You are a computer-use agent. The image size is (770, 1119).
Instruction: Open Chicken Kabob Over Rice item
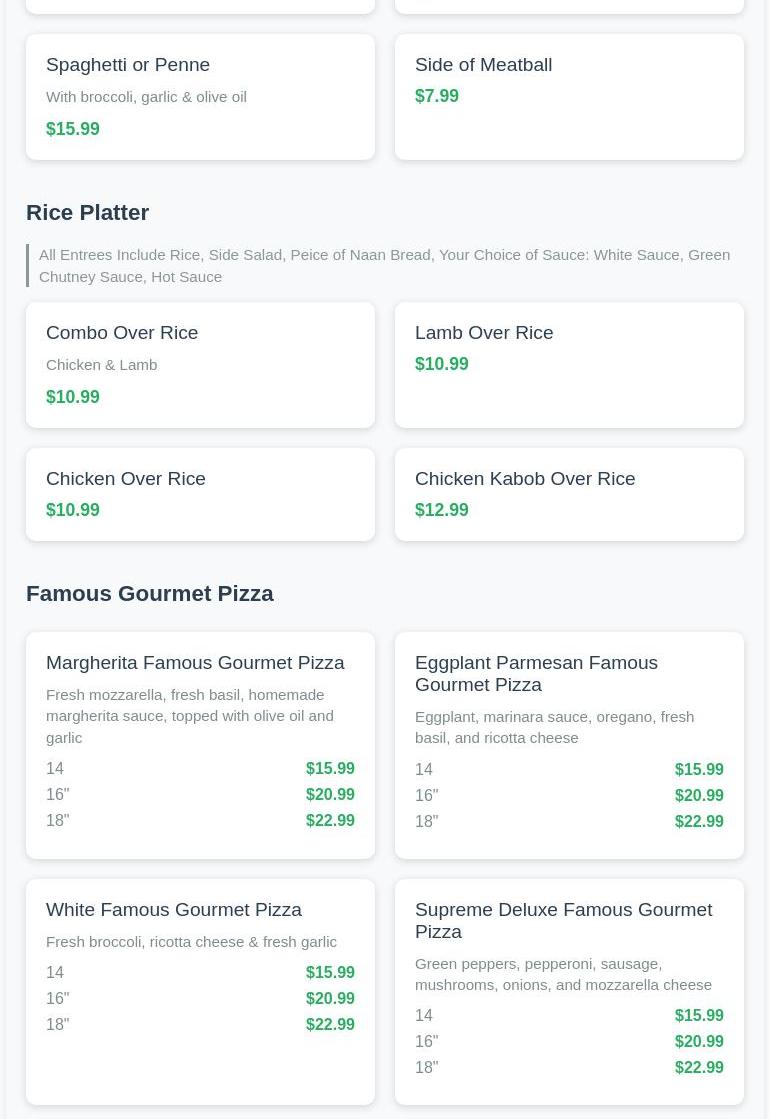[x=525, y=479]
